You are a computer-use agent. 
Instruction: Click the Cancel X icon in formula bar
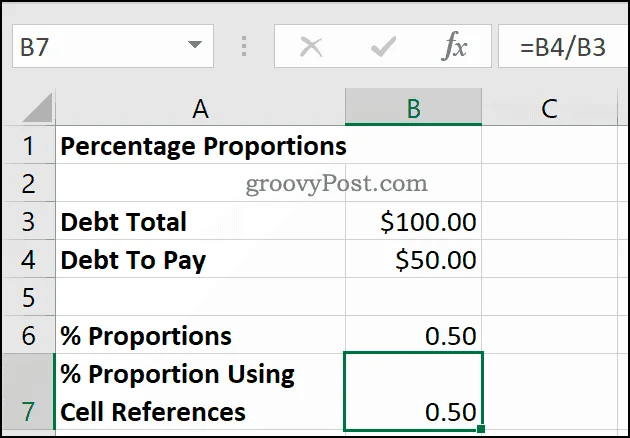point(311,47)
